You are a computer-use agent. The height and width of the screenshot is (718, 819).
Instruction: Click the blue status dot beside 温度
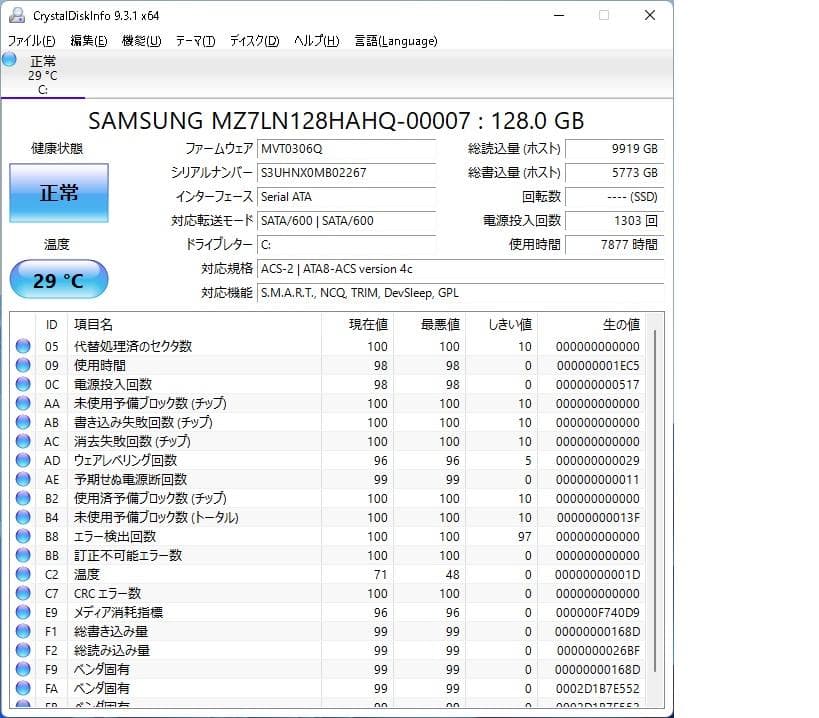22,574
